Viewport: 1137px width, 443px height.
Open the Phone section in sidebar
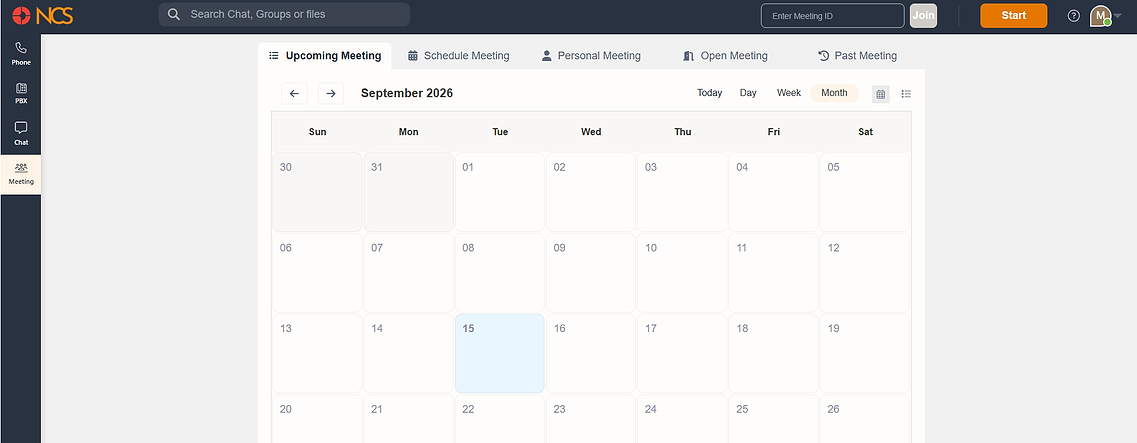(x=21, y=54)
